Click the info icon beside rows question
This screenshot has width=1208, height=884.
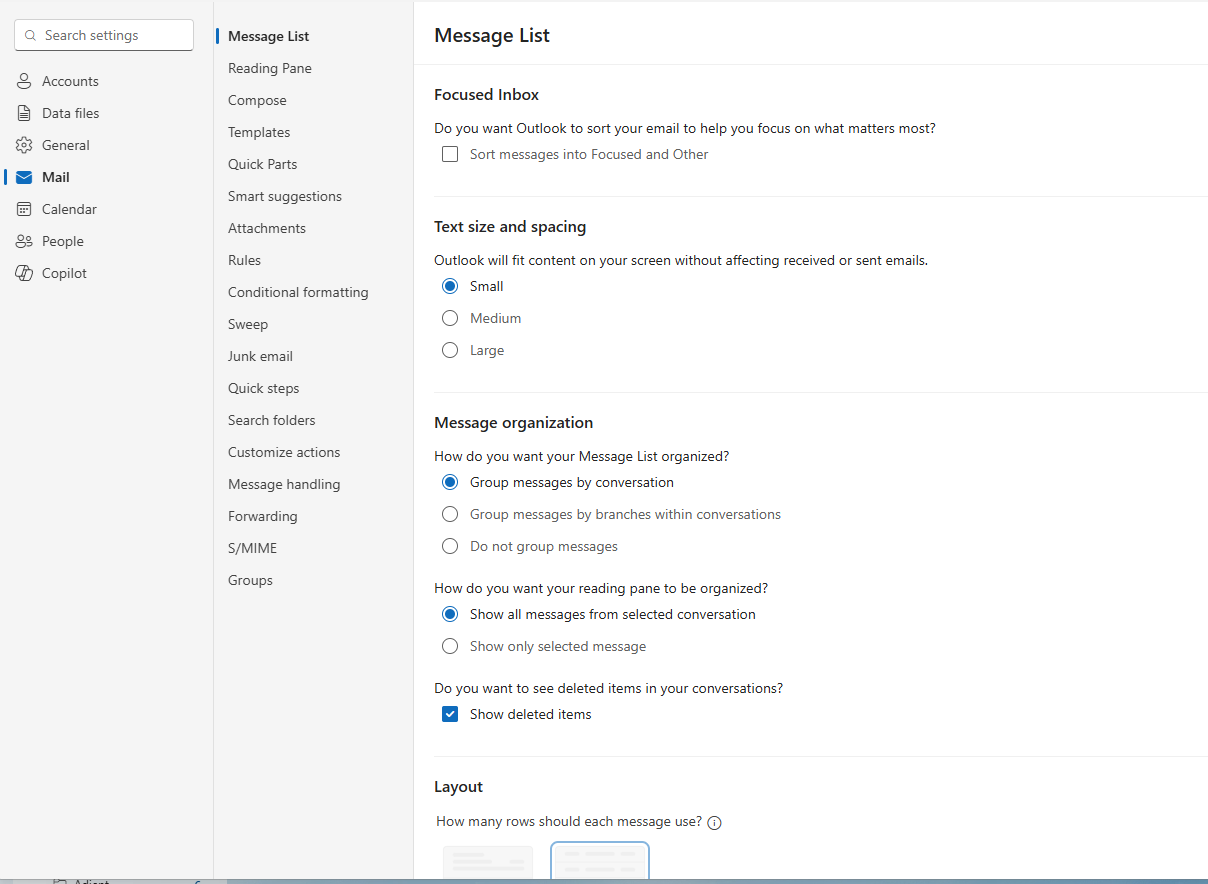click(714, 823)
